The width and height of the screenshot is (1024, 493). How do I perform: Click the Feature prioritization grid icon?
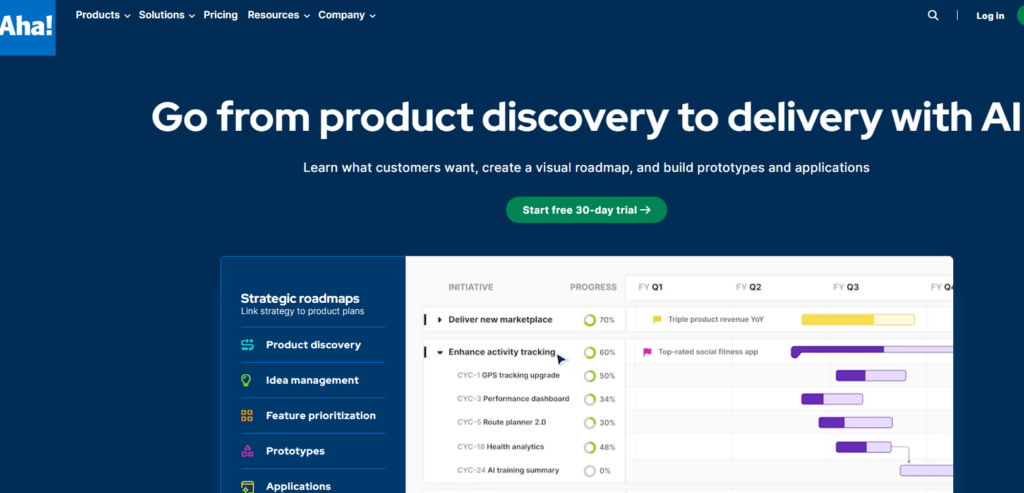coord(247,415)
